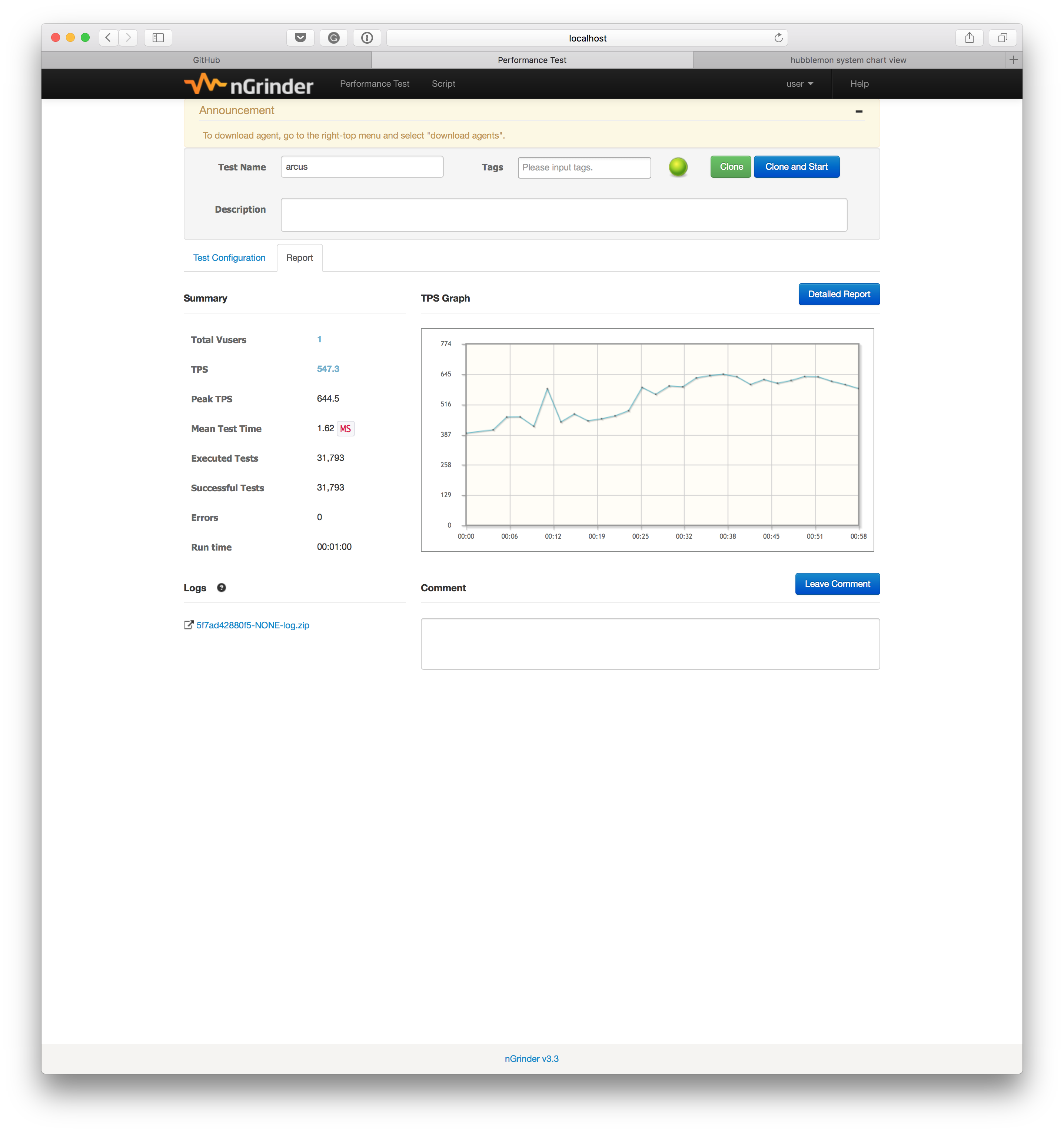
Task: Go back using Safari's back arrow
Action: (x=108, y=38)
